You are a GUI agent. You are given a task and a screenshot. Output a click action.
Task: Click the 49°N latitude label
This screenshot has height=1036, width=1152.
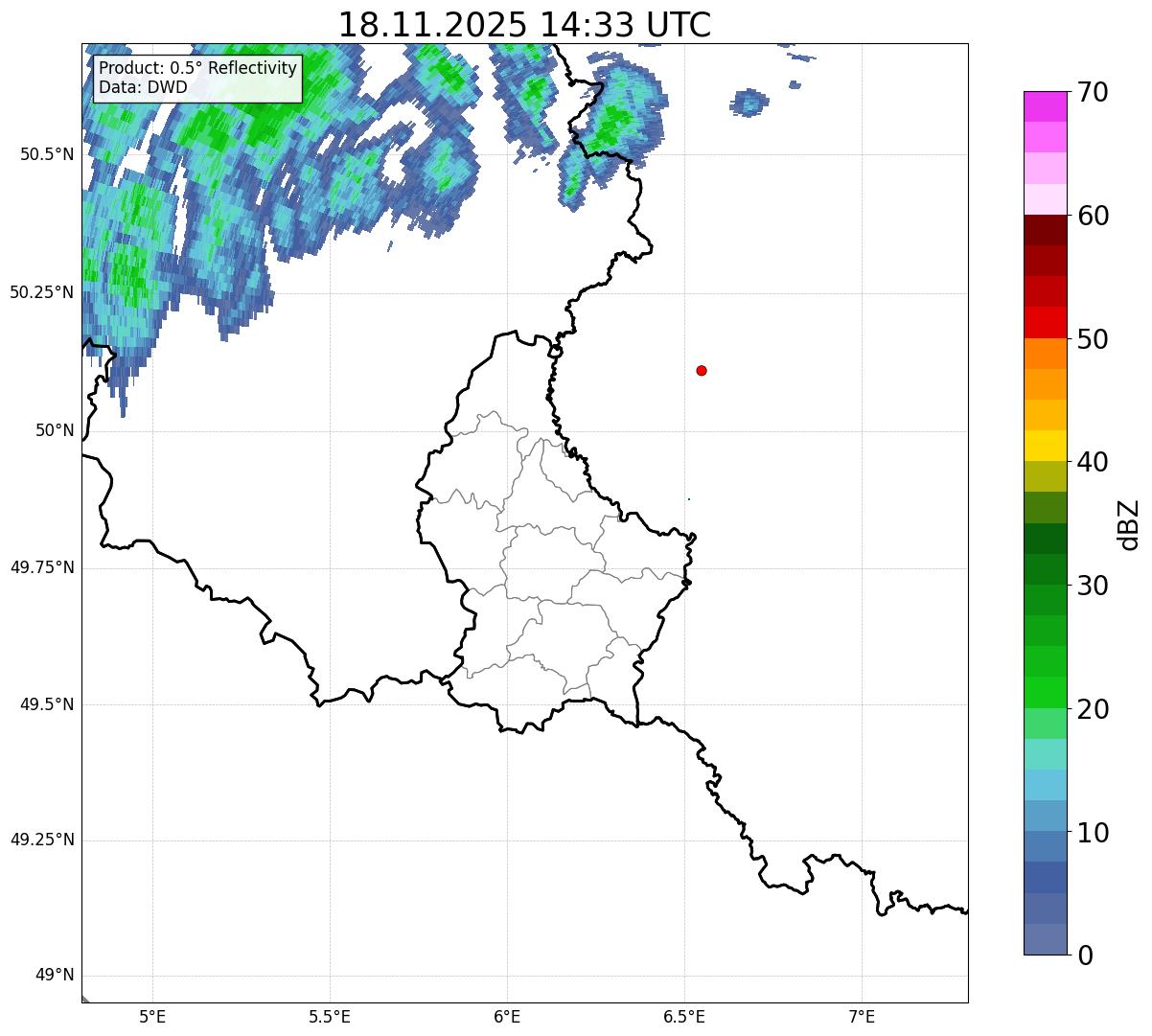[55, 976]
